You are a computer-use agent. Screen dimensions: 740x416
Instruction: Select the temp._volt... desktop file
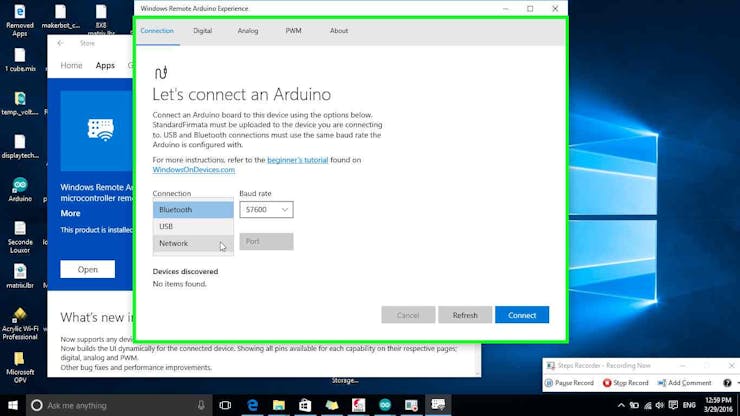pos(20,103)
